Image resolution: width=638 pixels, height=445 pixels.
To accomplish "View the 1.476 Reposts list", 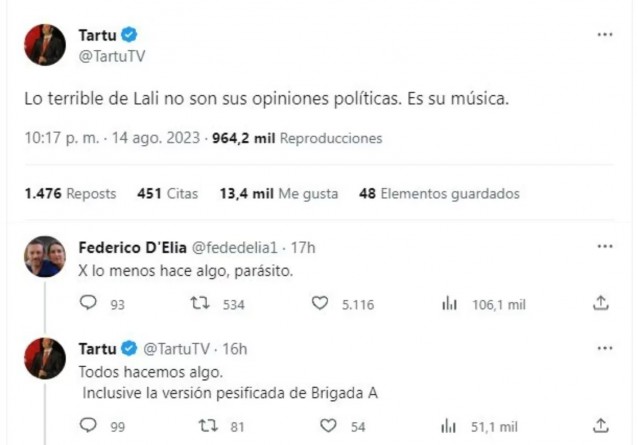I will click(70, 194).
